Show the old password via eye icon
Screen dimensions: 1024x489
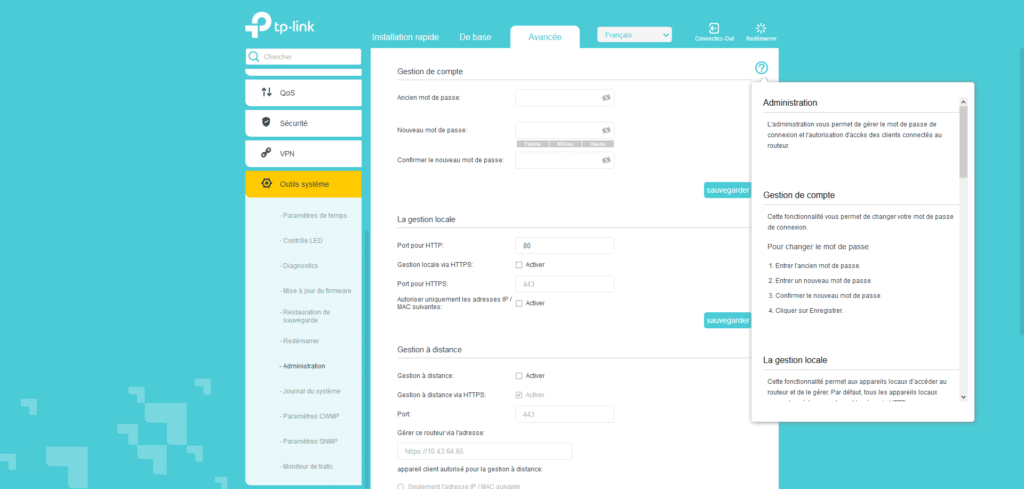click(x=605, y=98)
